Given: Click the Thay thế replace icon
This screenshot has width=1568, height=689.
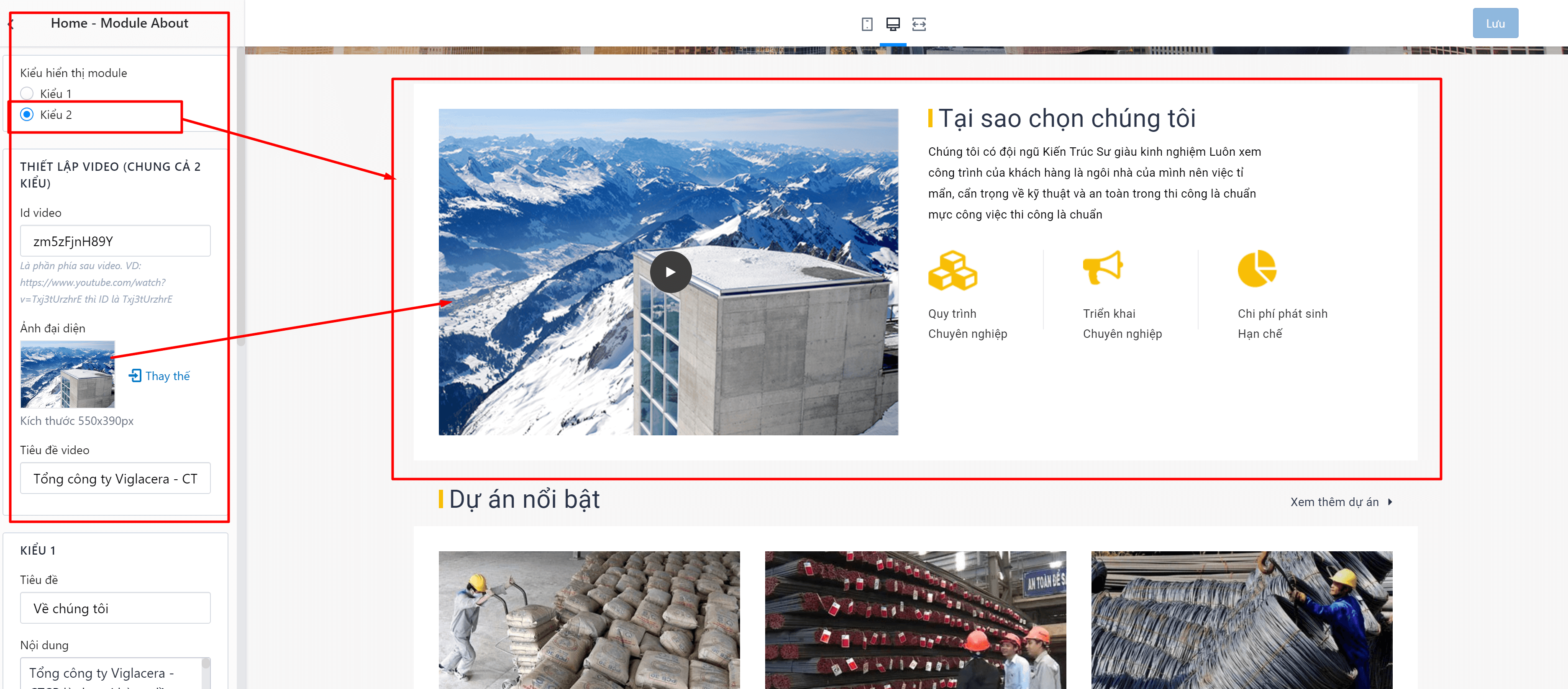Looking at the screenshot, I should [135, 375].
